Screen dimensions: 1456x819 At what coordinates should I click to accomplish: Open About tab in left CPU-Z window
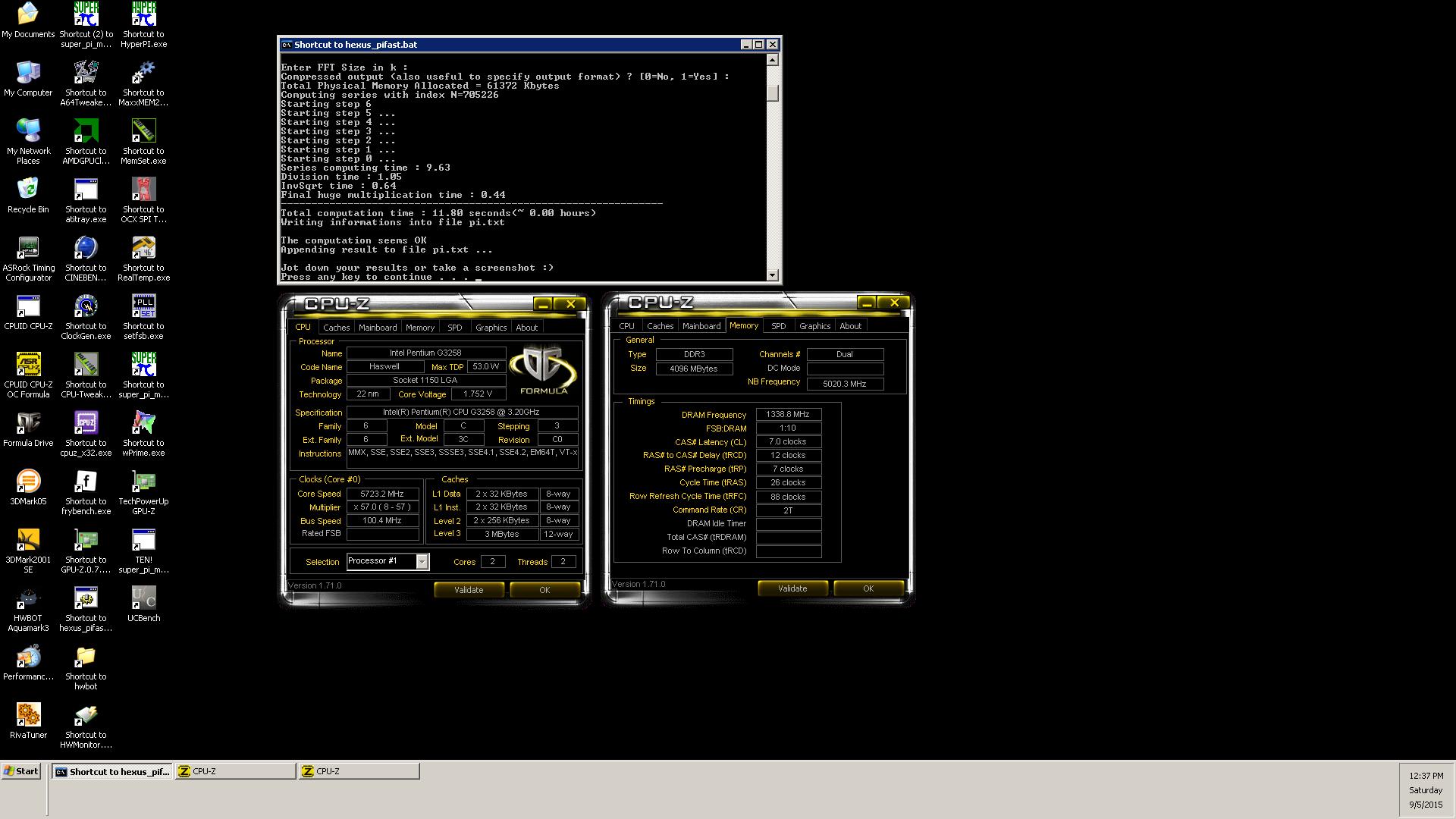click(x=527, y=328)
